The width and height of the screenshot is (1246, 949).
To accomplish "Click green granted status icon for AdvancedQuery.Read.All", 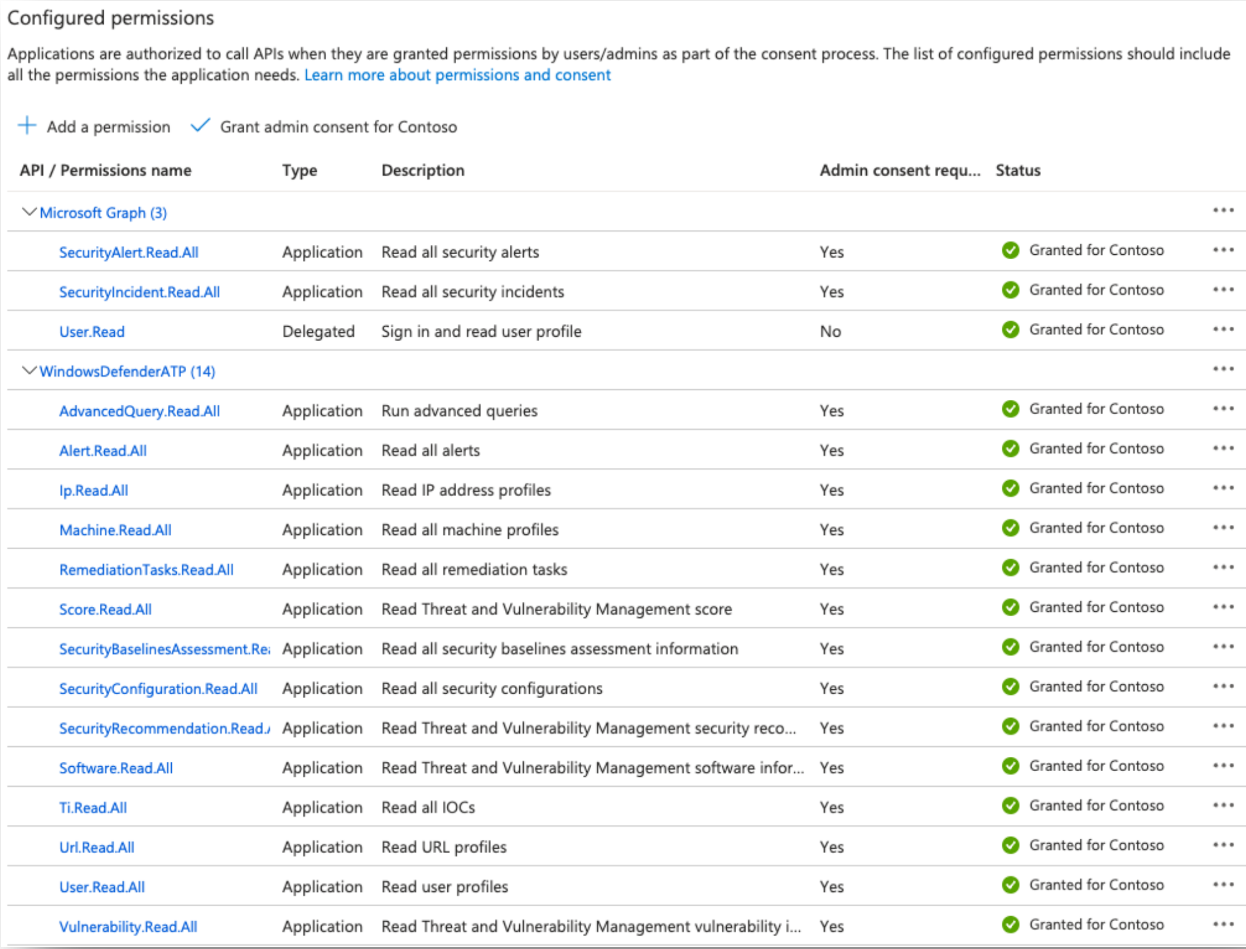I will coord(1010,409).
